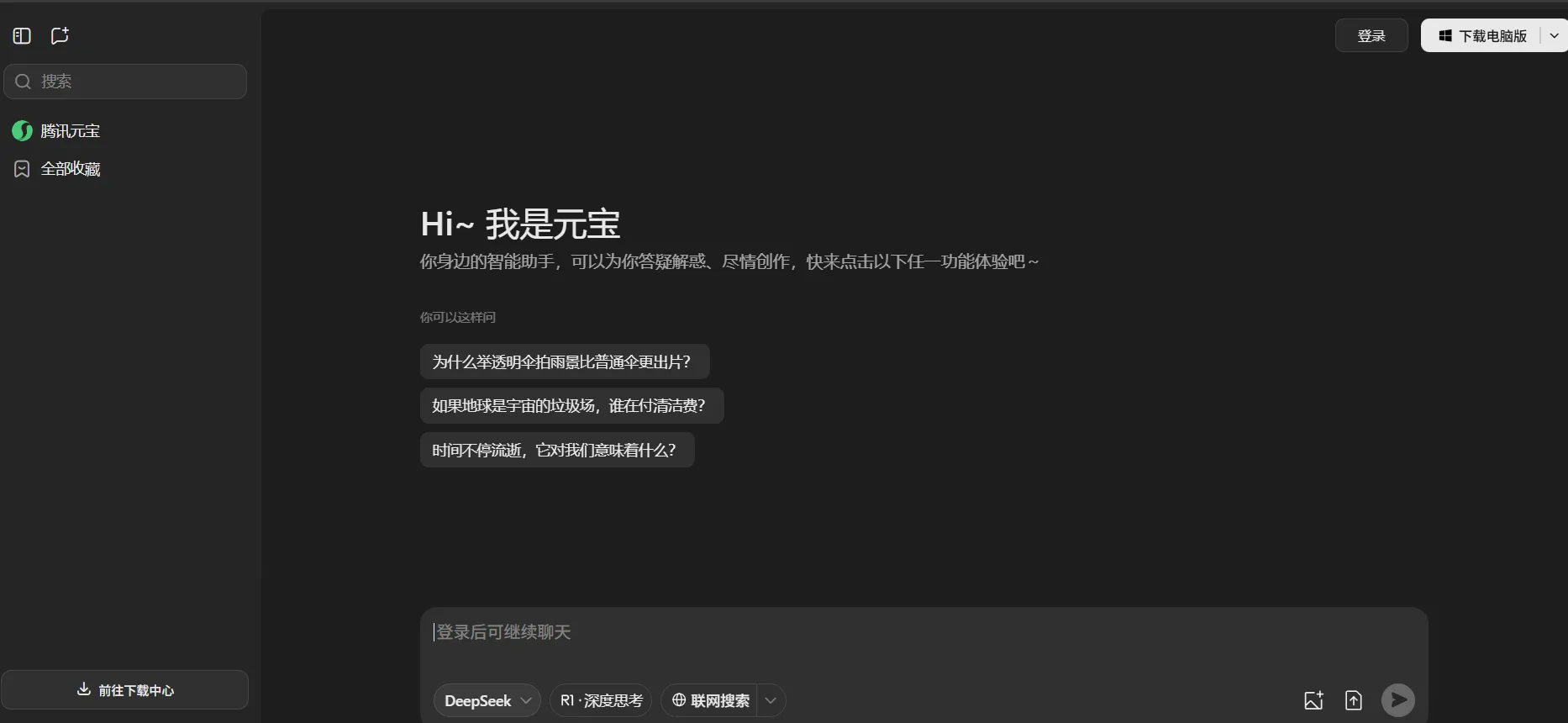Click the 下载电脑版 button
Screen dimensions: 1568x723
coord(1482,36)
